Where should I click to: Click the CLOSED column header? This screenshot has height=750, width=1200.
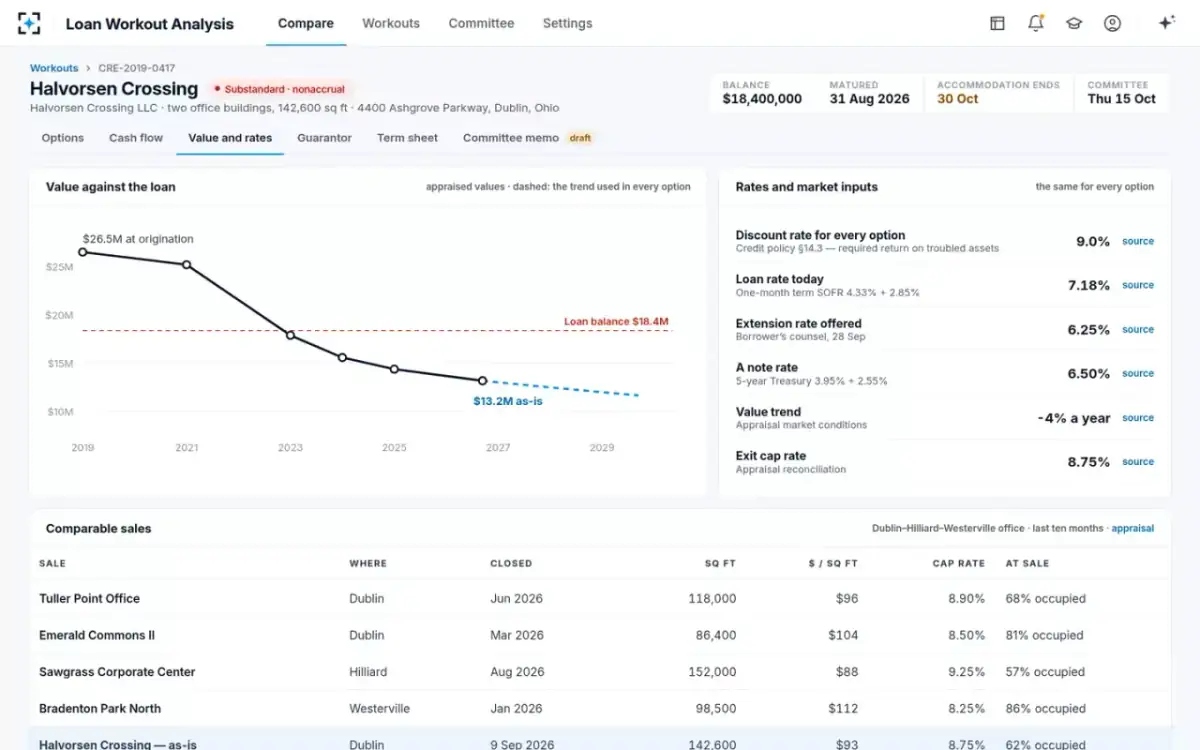[x=511, y=564]
